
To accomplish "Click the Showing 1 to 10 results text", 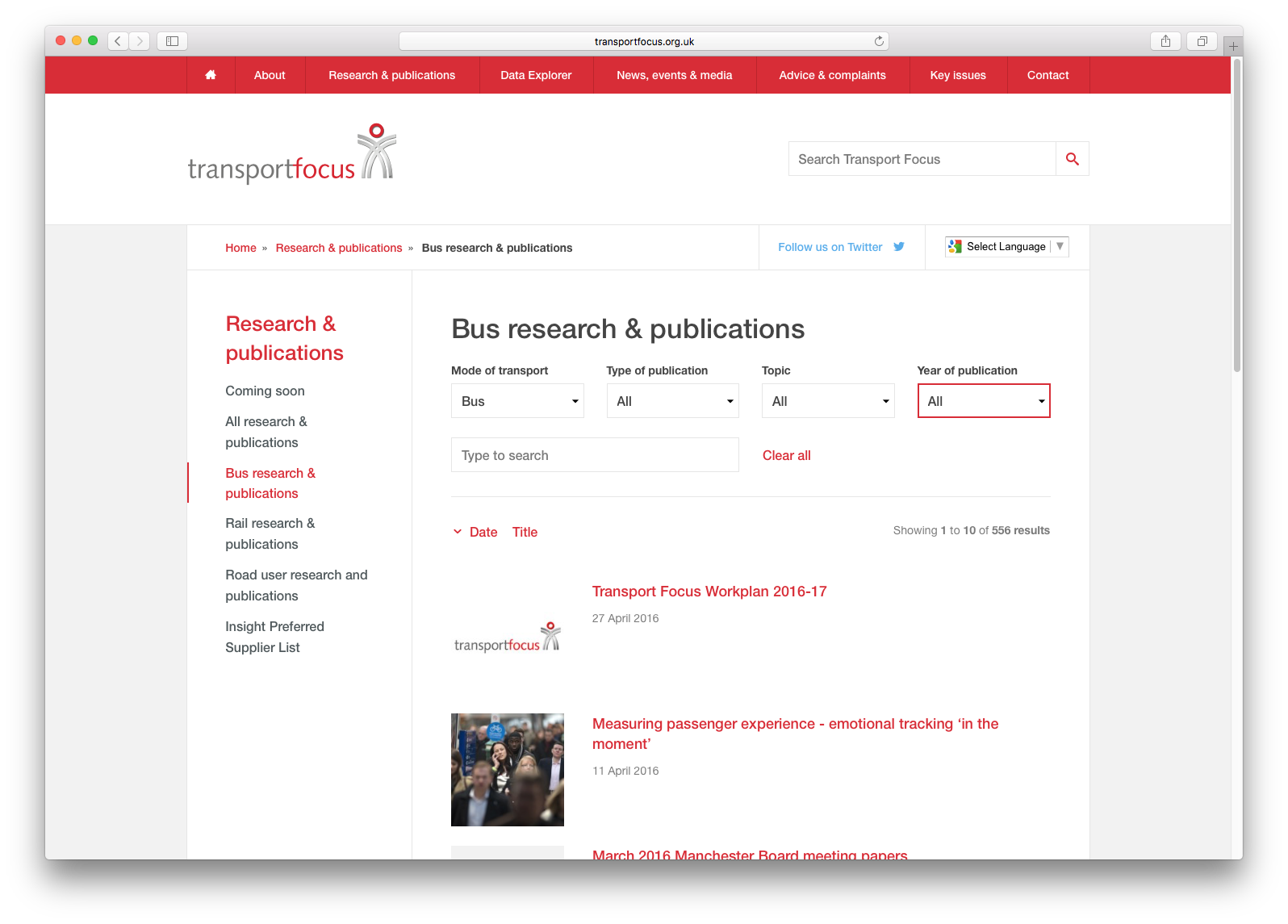I will click(972, 530).
